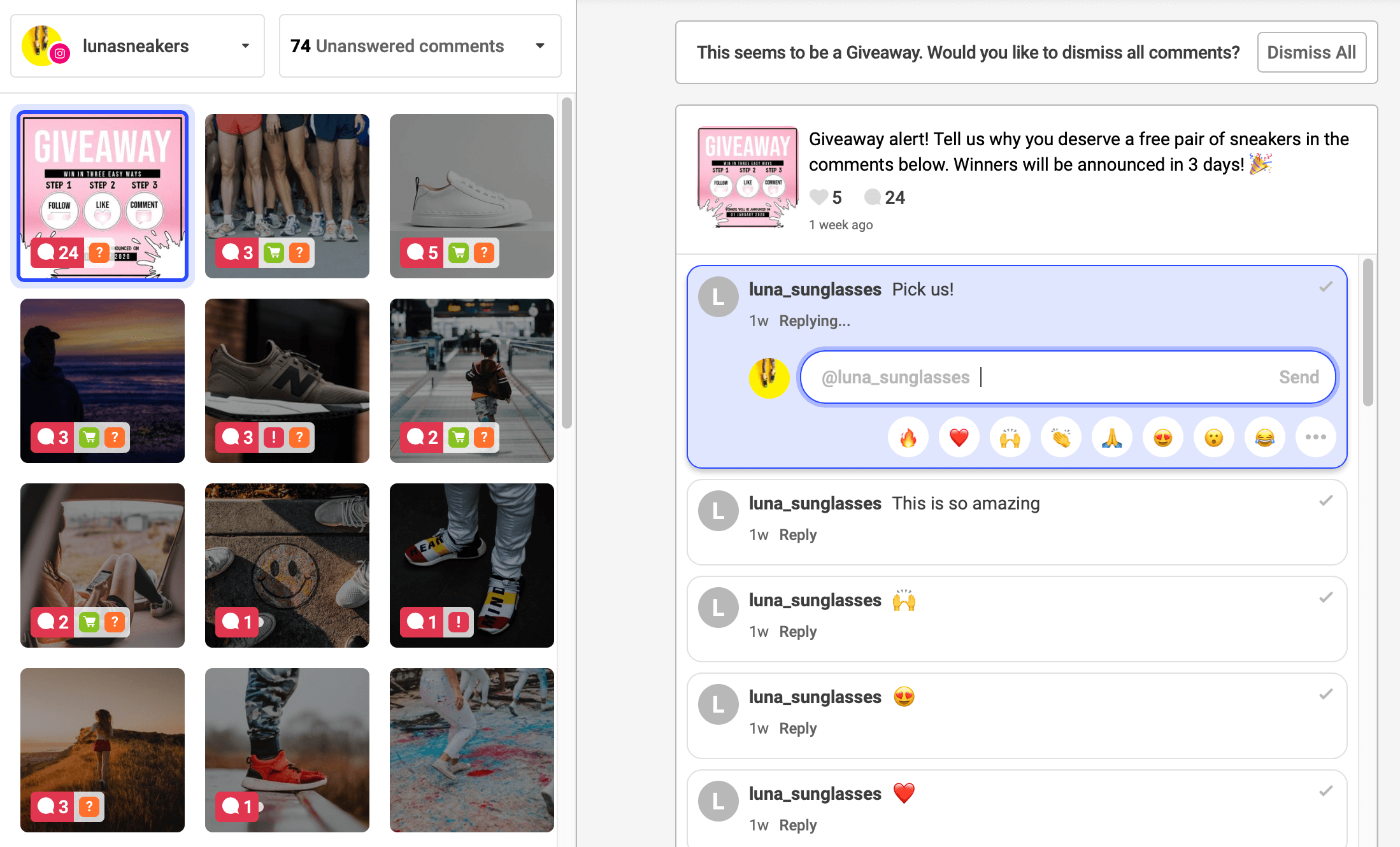Send the reply to luna_sunglasses
This screenshot has width=1400, height=847.
pos(1299,377)
